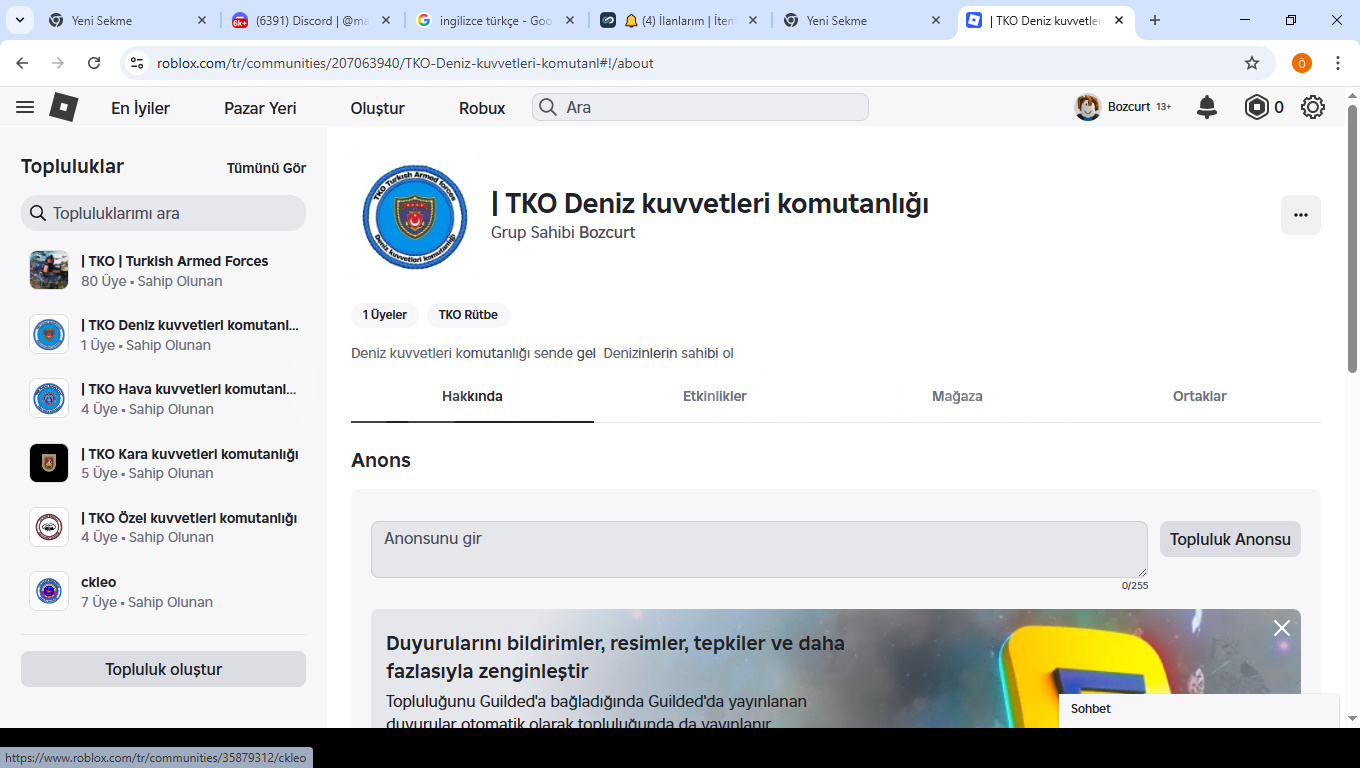Open the Robux balance icon
The width and height of the screenshot is (1360, 768).
[1256, 107]
